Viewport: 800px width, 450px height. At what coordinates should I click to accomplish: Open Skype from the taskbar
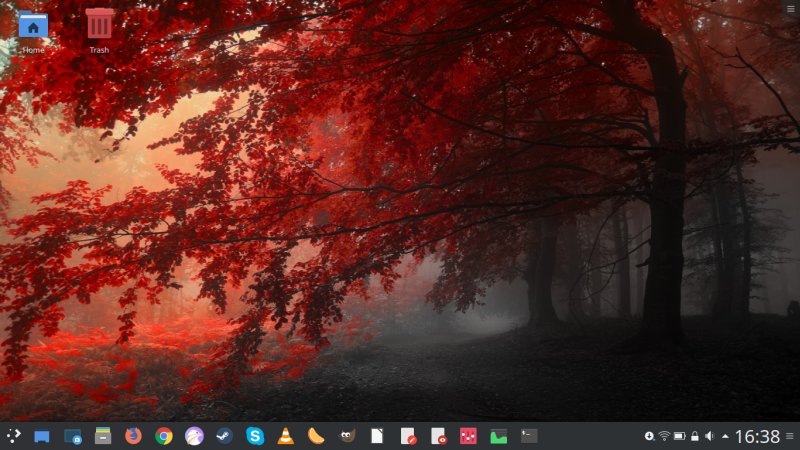pyautogui.click(x=255, y=436)
